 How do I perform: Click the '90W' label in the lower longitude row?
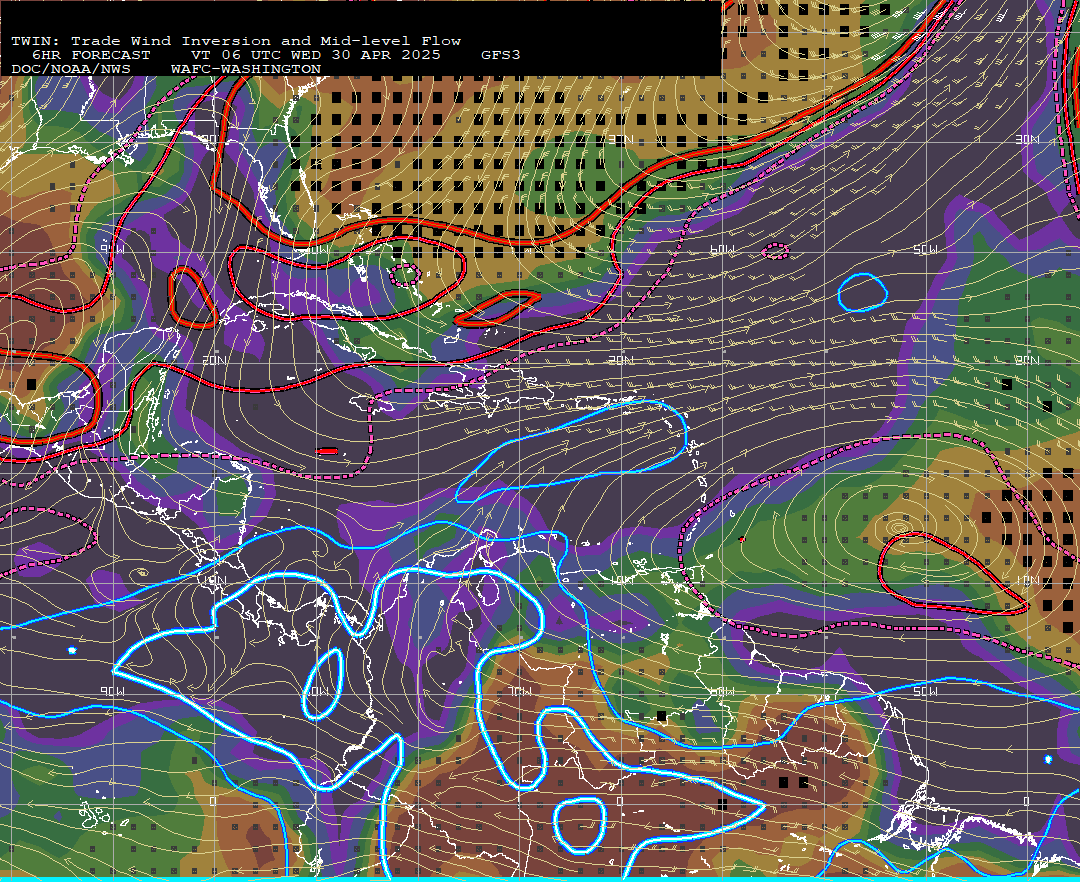click(112, 691)
